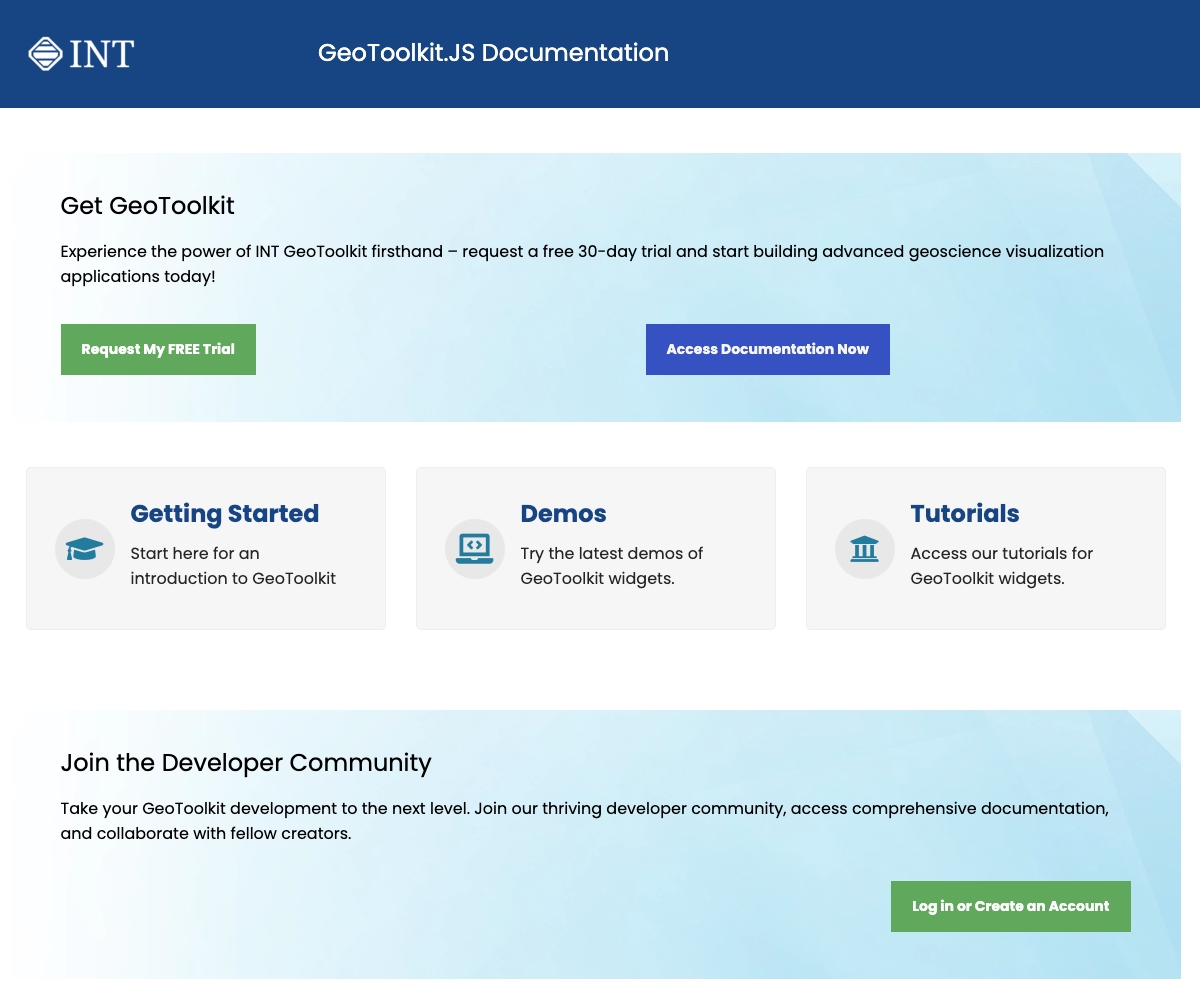Click text "Start here for an introduction to GeoToolkit"
The image size is (1200, 1006).
tap(233, 566)
